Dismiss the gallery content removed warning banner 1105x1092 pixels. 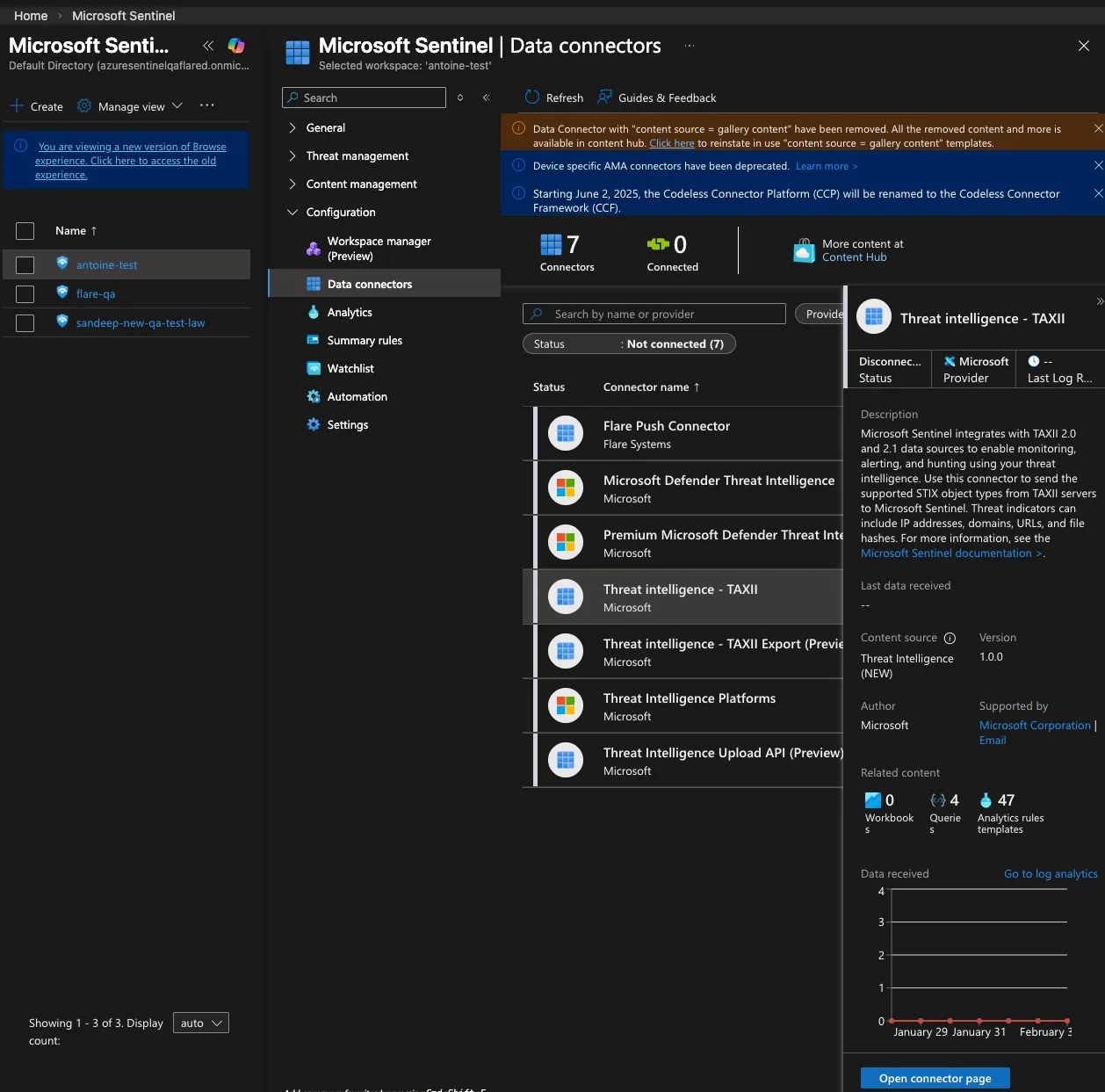click(1098, 128)
